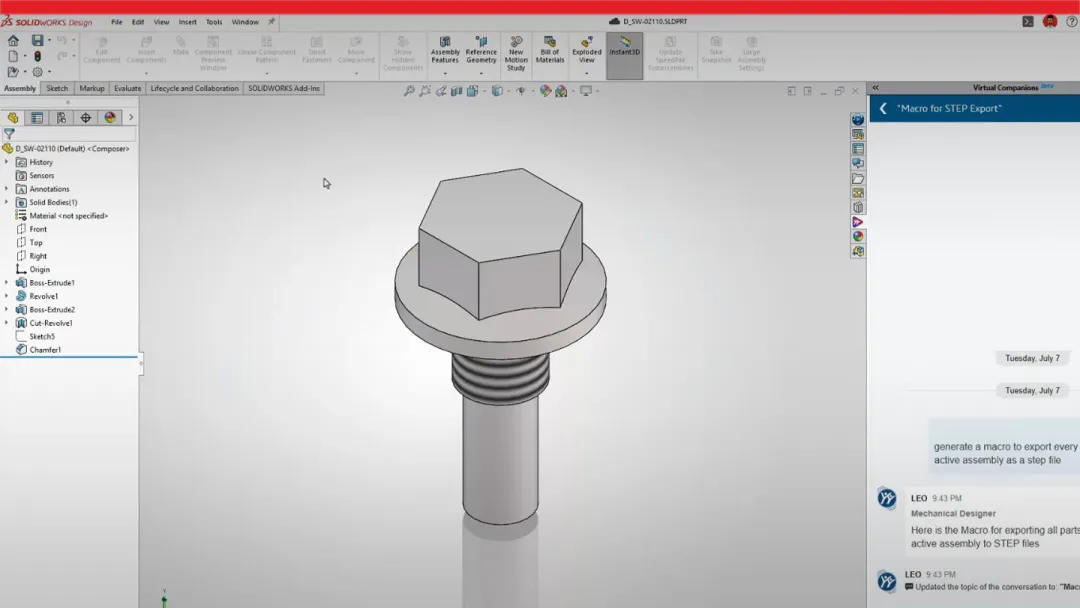Click the Open document icon

point(13,72)
